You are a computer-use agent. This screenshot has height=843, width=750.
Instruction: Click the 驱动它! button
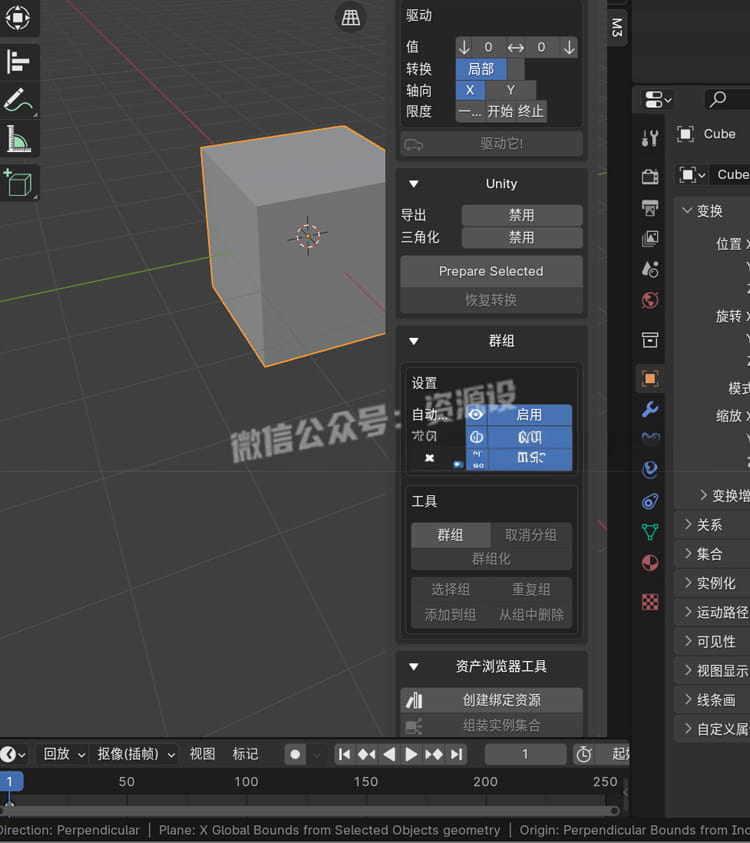point(491,144)
